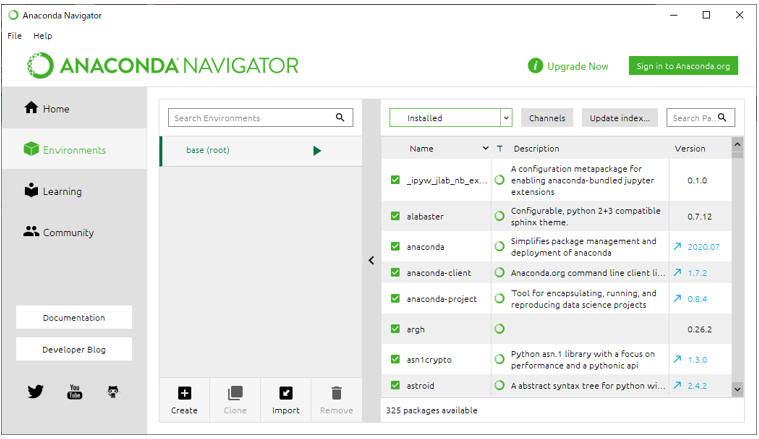Open the YouTube icon link
The height and width of the screenshot is (439, 759).
coord(75,392)
